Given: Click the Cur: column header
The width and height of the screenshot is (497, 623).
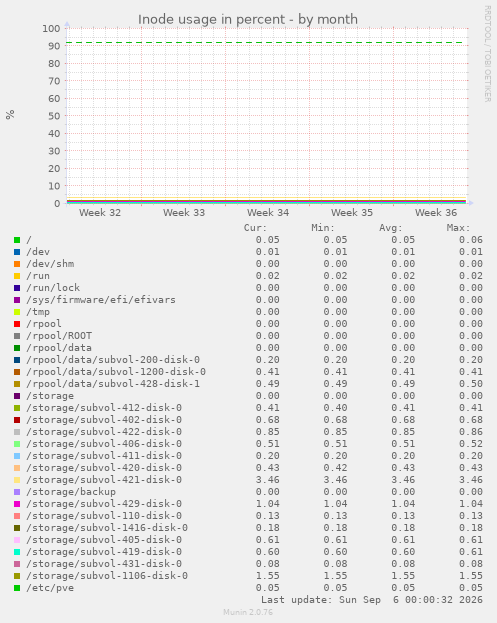Looking at the screenshot, I should pyautogui.click(x=255, y=228).
